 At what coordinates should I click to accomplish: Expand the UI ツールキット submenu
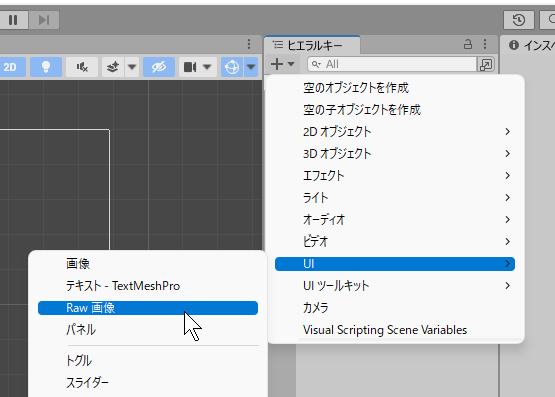tap(395, 286)
